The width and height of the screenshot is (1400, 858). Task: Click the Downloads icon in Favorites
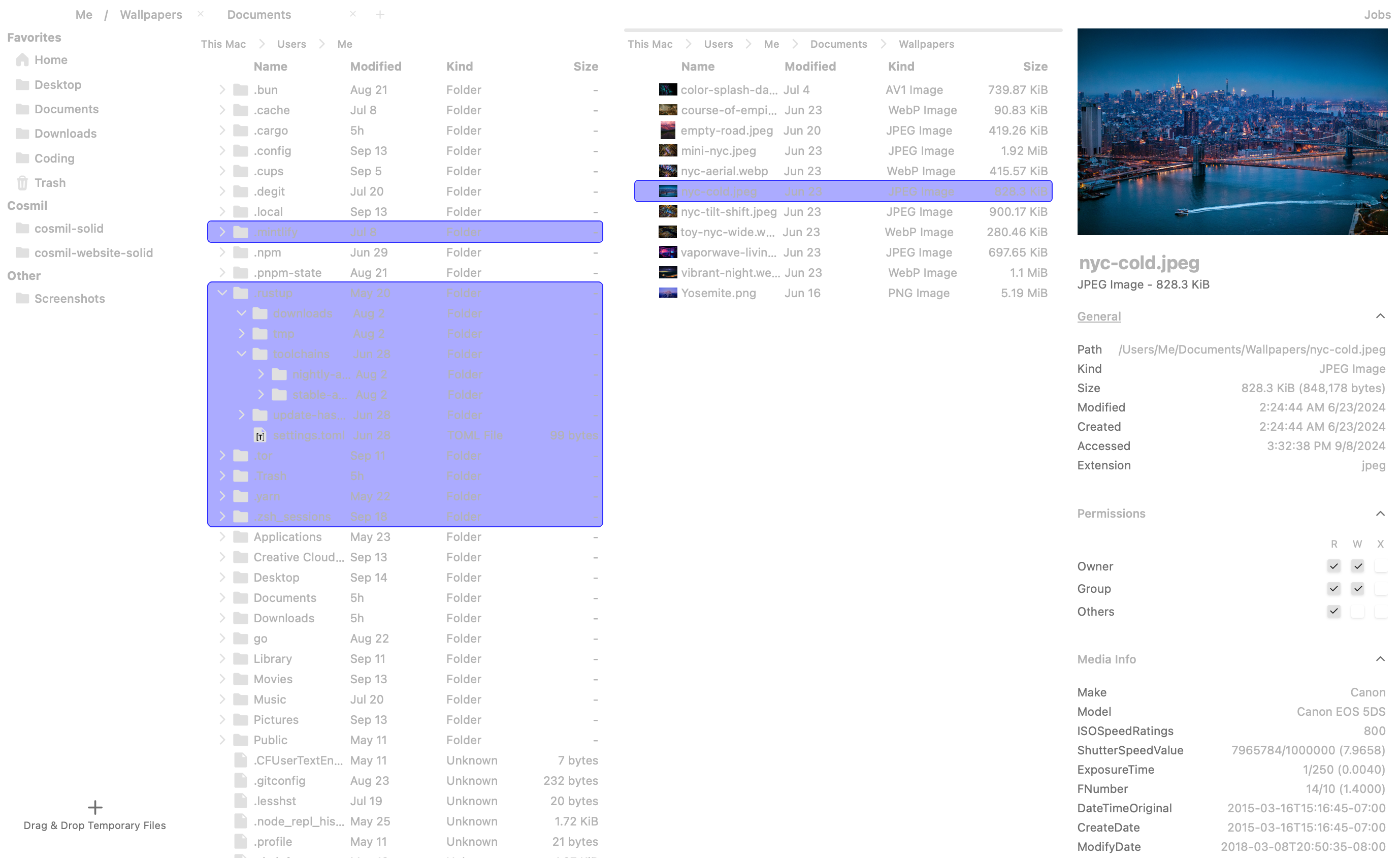point(22,133)
